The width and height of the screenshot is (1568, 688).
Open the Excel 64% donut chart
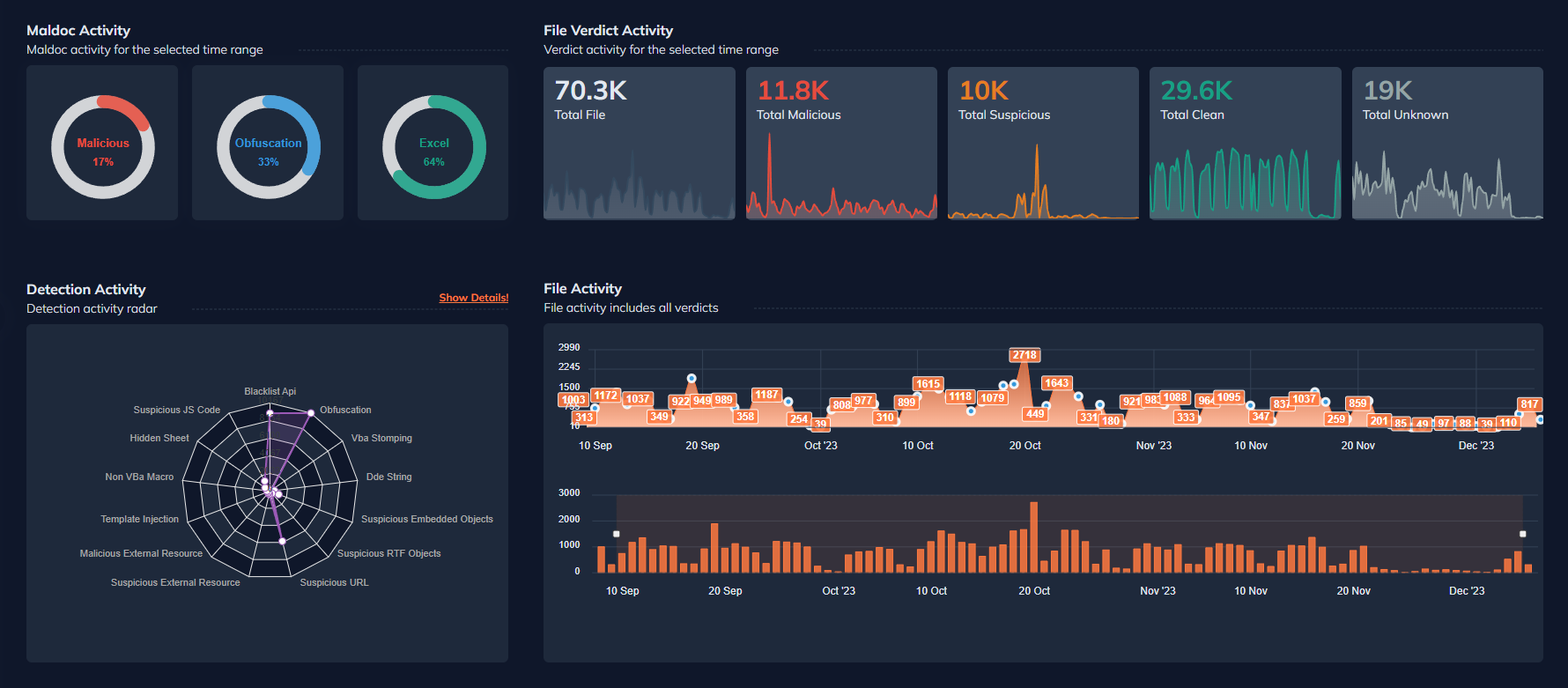pyautogui.click(x=433, y=147)
